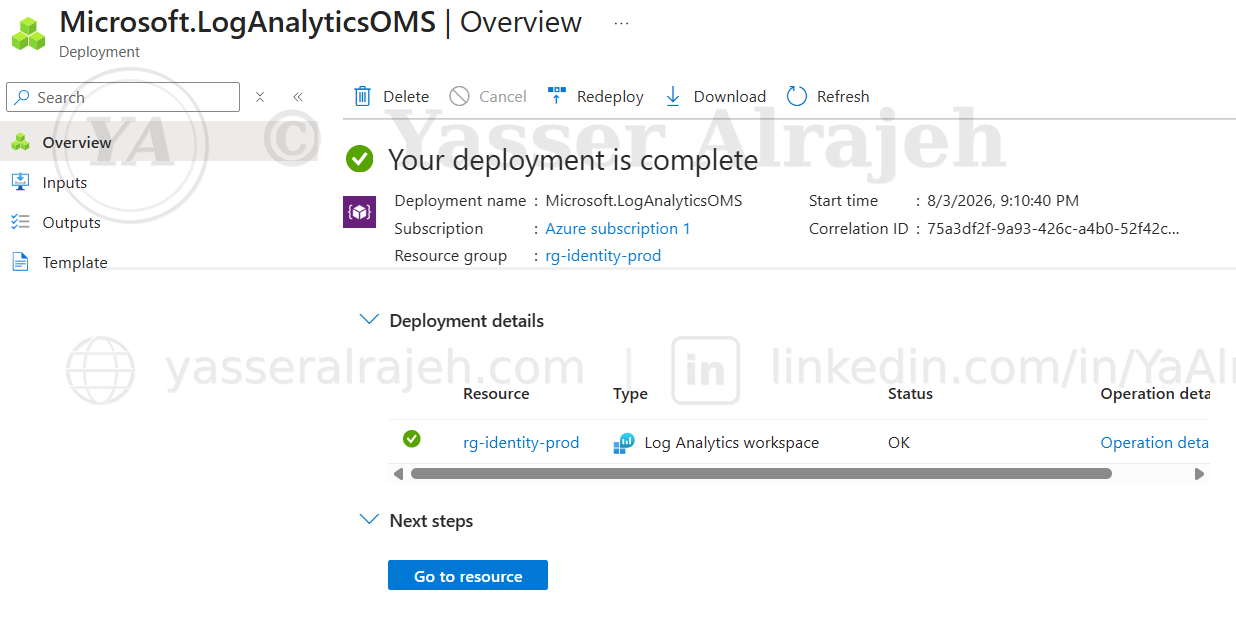
Task: Click the green check in resource row
Action: 411,439
